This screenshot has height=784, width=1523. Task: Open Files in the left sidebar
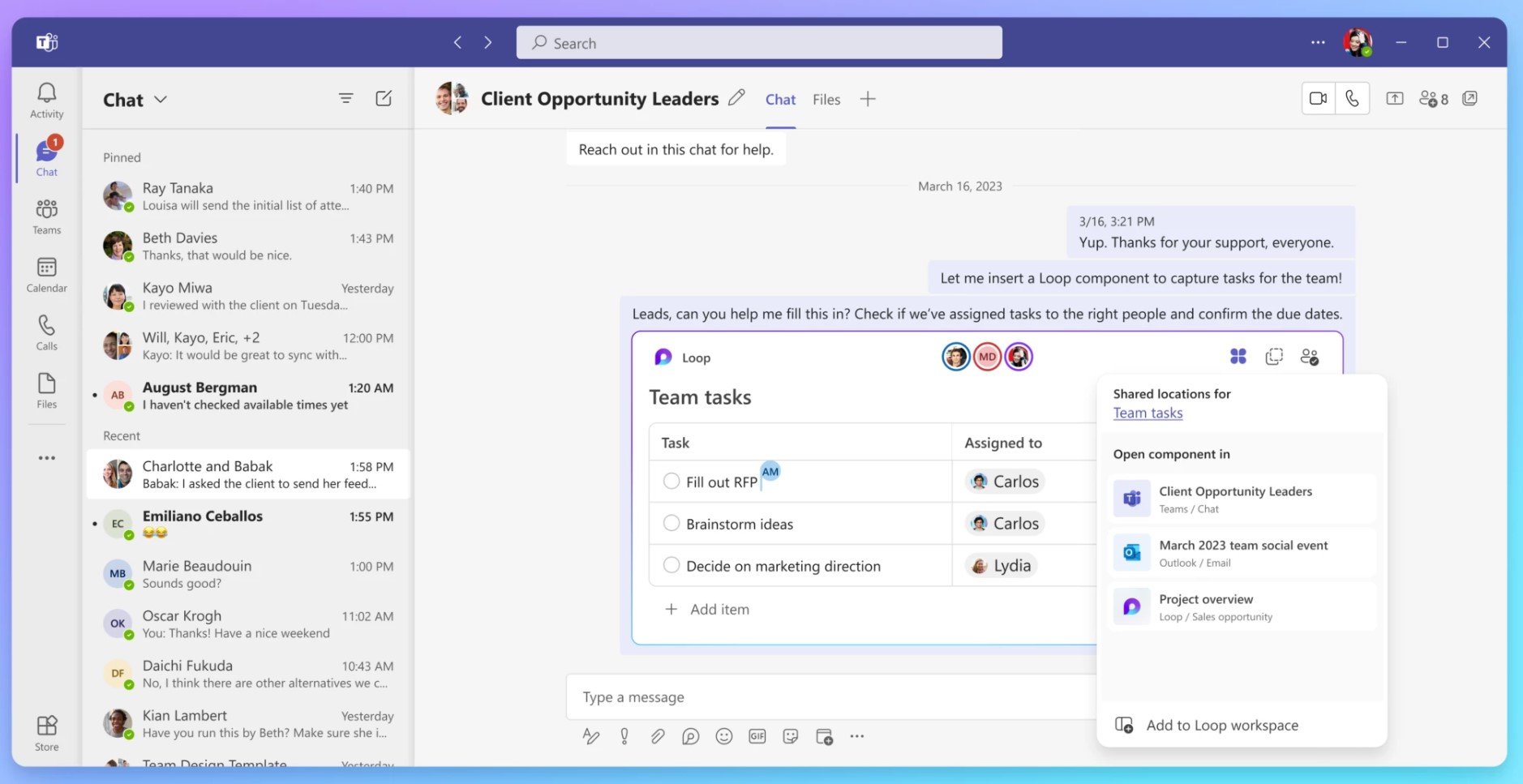point(46,391)
